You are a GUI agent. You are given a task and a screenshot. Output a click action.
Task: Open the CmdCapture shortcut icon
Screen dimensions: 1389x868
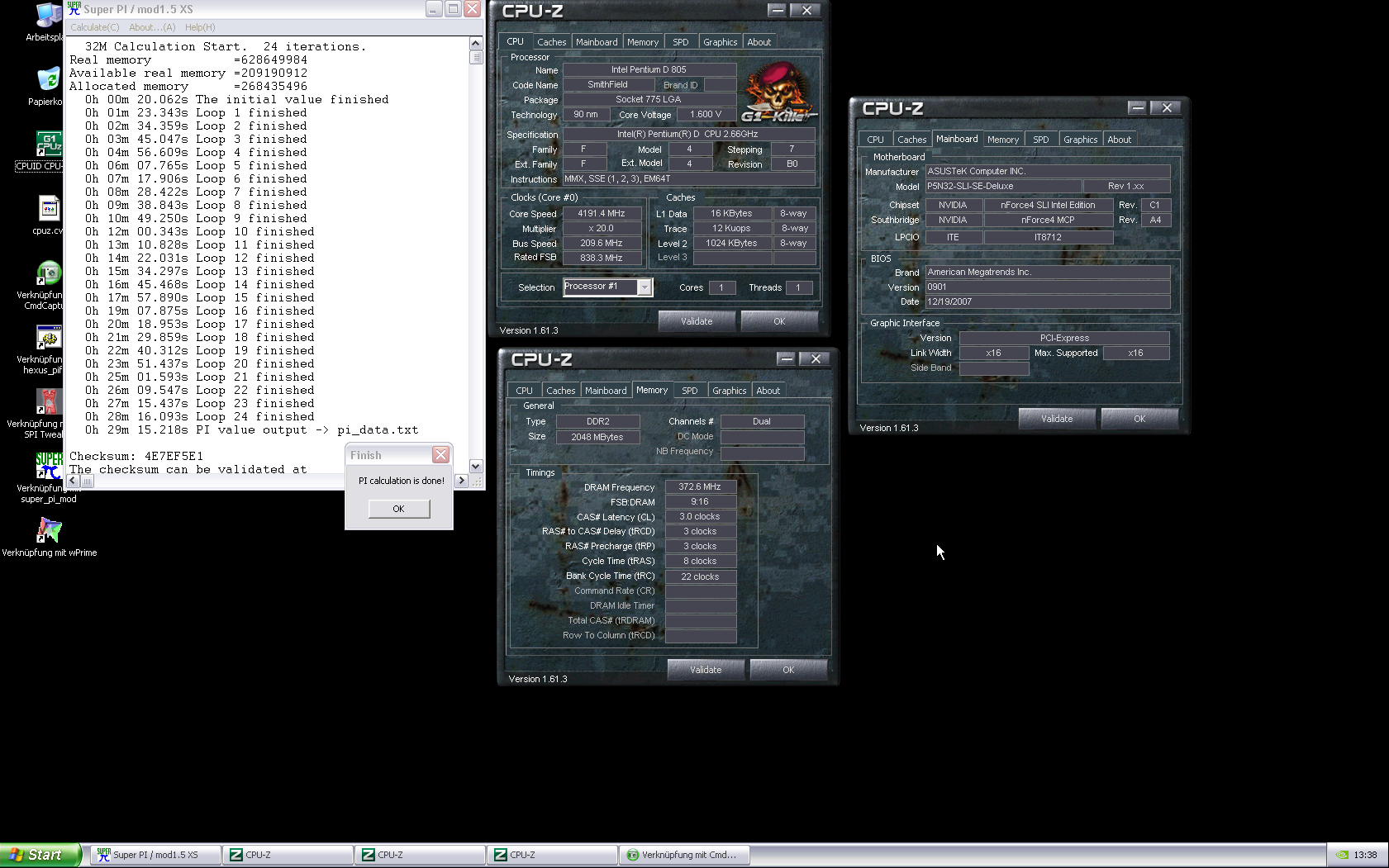click(x=48, y=273)
